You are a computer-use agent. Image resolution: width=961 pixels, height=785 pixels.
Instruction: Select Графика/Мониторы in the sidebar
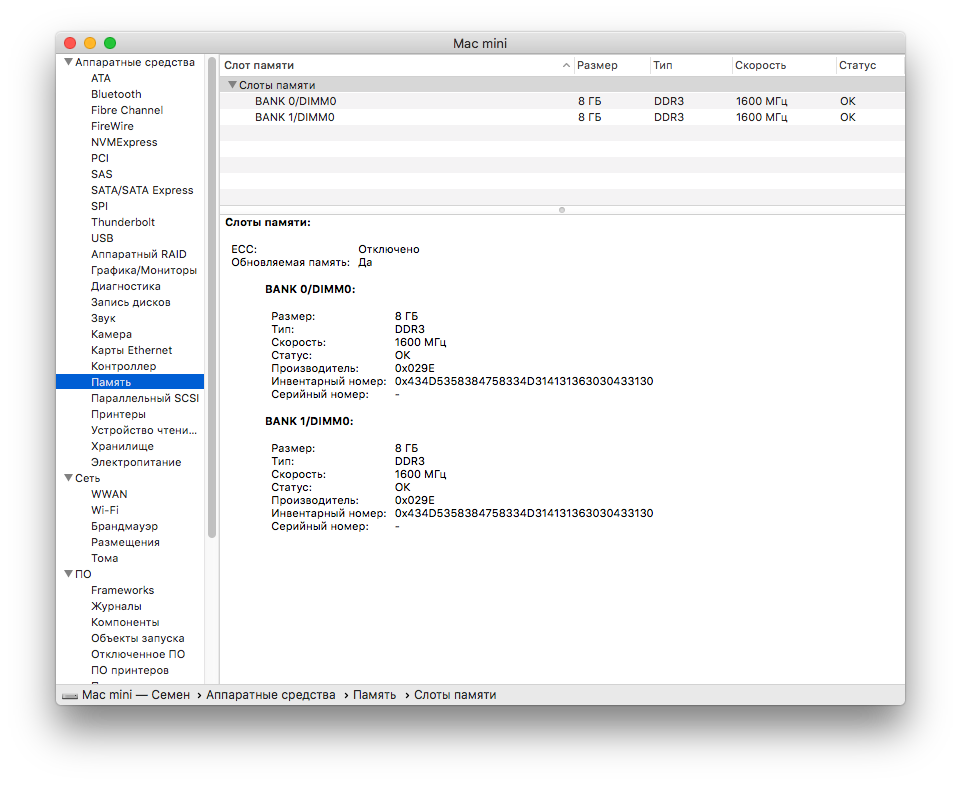coord(143,270)
